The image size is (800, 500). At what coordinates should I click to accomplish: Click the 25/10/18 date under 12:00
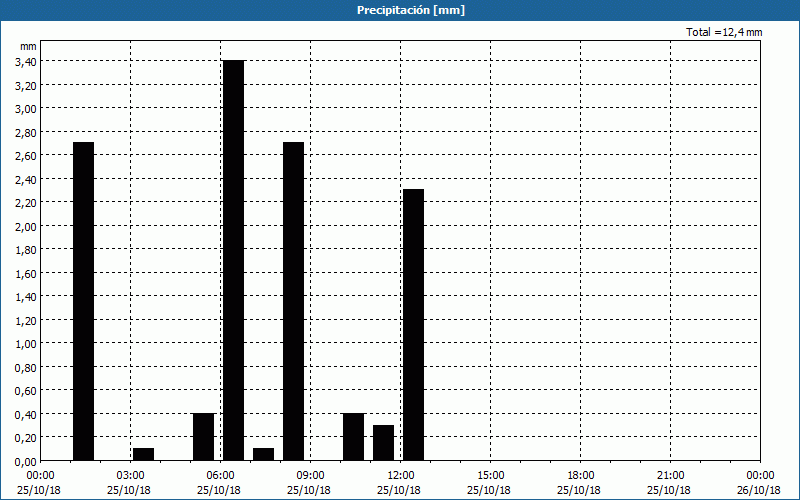click(399, 490)
